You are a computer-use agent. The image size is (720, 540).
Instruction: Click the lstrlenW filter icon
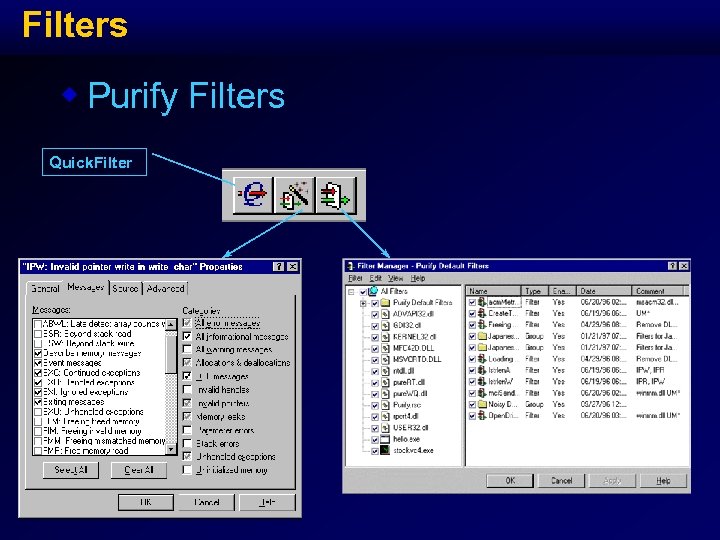point(482,381)
